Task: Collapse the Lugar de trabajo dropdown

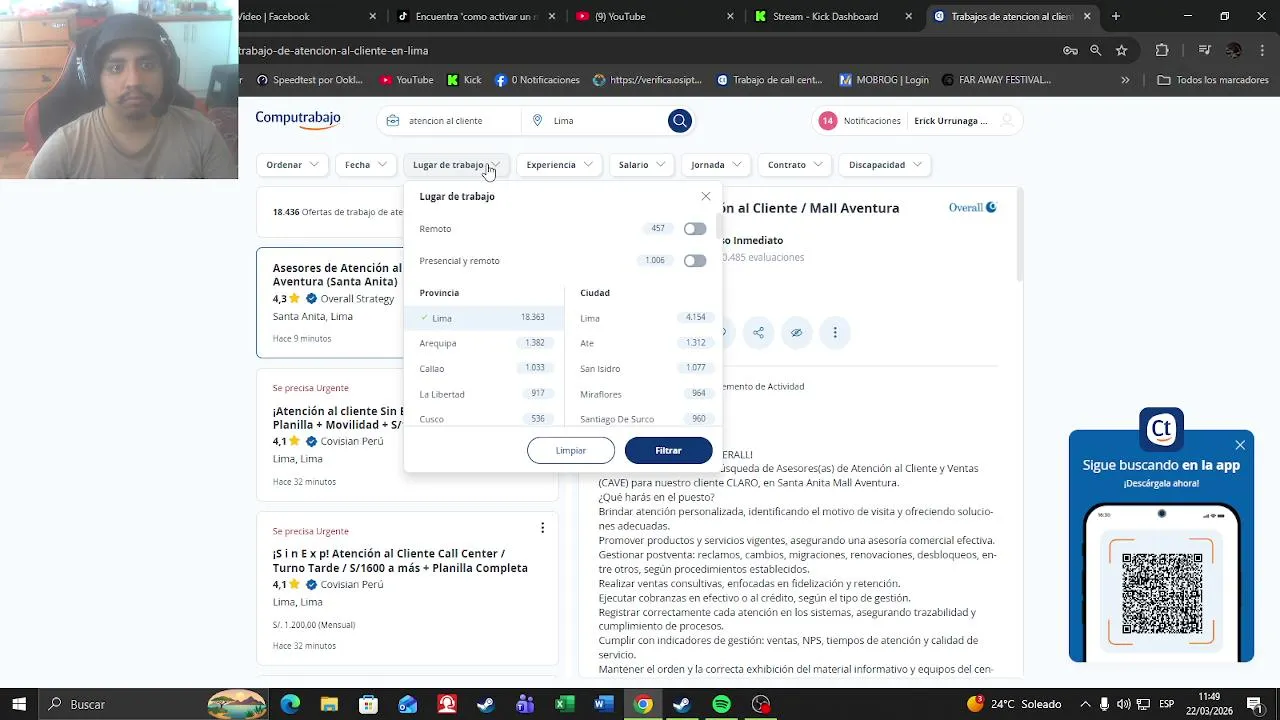Action: 456,165
